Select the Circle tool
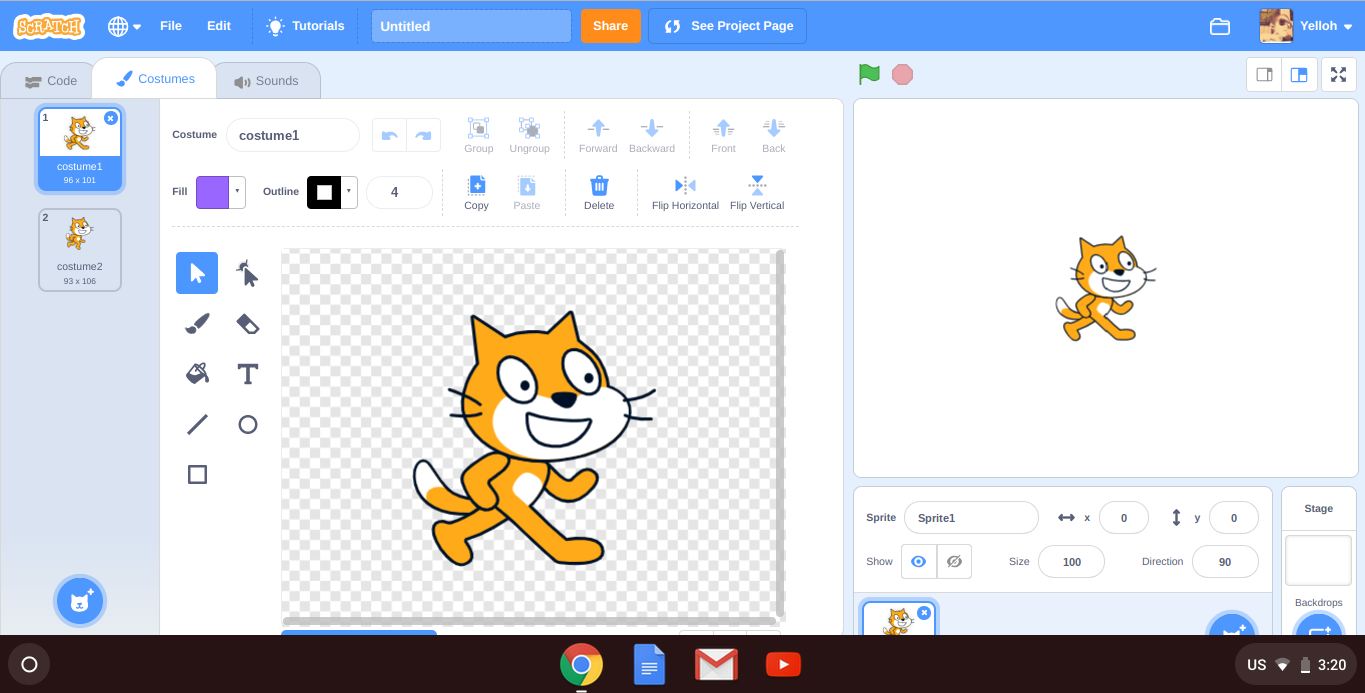1365x693 pixels. [x=247, y=424]
